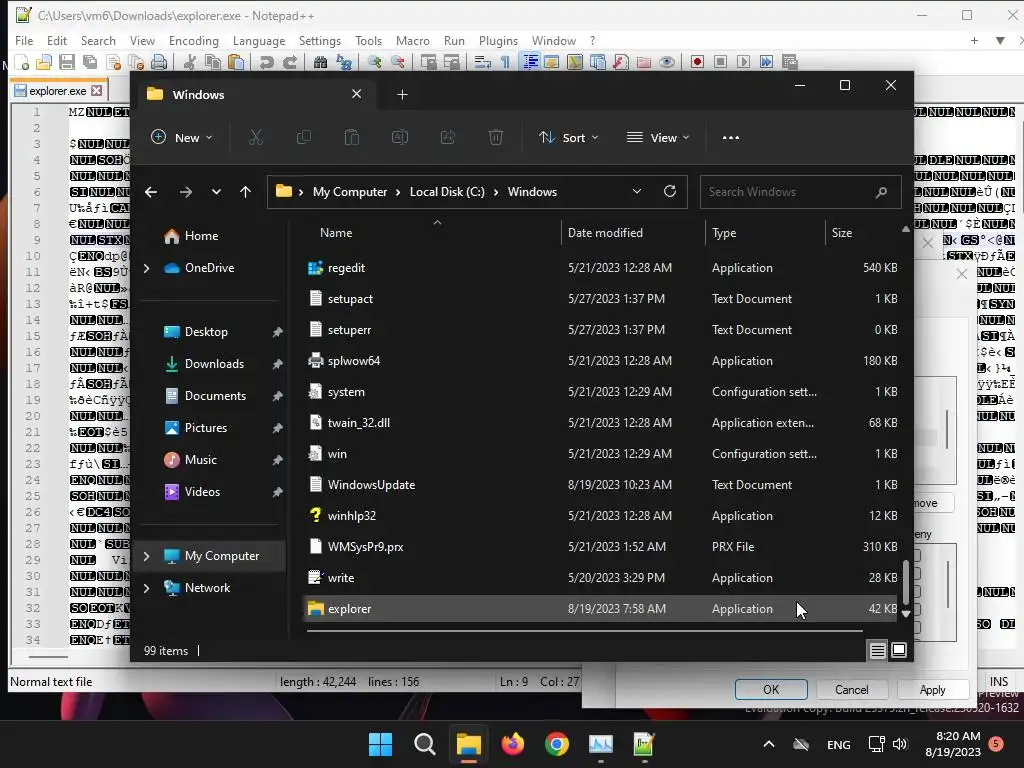Open Encoding menu in Notepad++
This screenshot has height=768, width=1024.
[194, 40]
